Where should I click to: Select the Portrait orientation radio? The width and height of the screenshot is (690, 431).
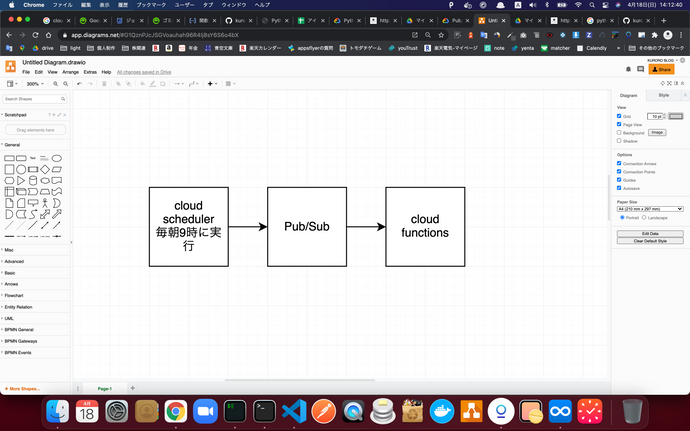click(x=622, y=217)
